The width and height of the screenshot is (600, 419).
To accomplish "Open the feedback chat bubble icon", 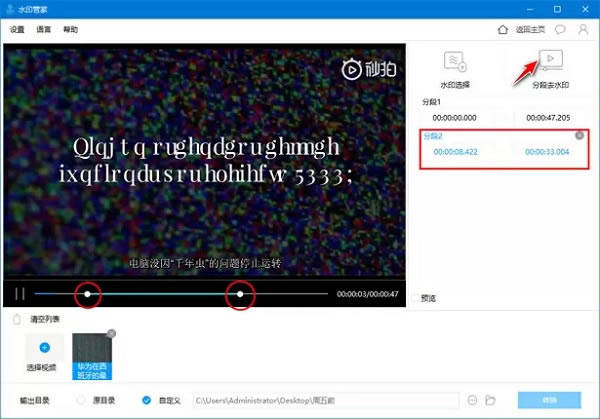I will pyautogui.click(x=560, y=29).
